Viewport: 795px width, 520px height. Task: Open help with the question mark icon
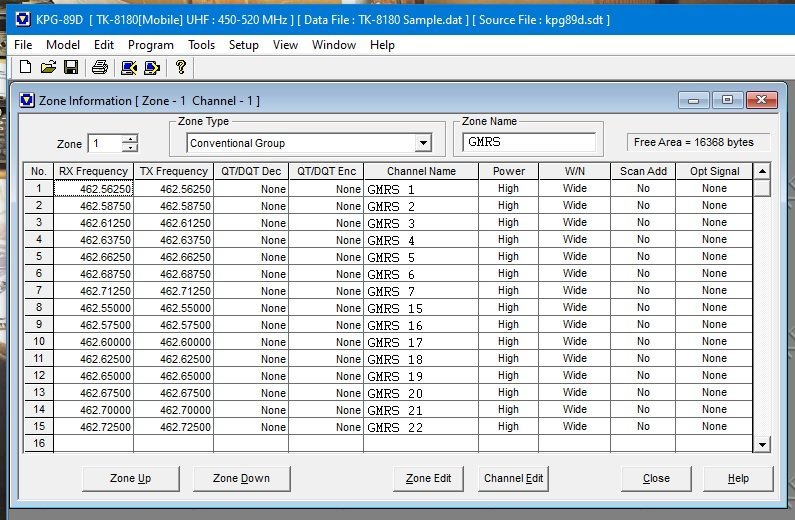click(x=181, y=67)
